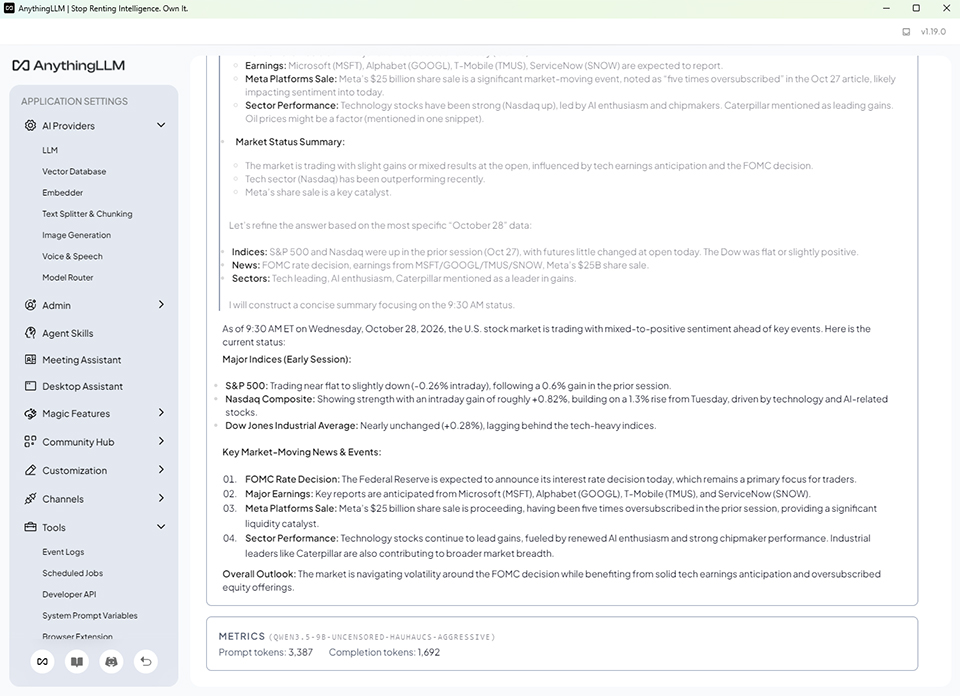Go to Scheduled Jobs

[72, 573]
